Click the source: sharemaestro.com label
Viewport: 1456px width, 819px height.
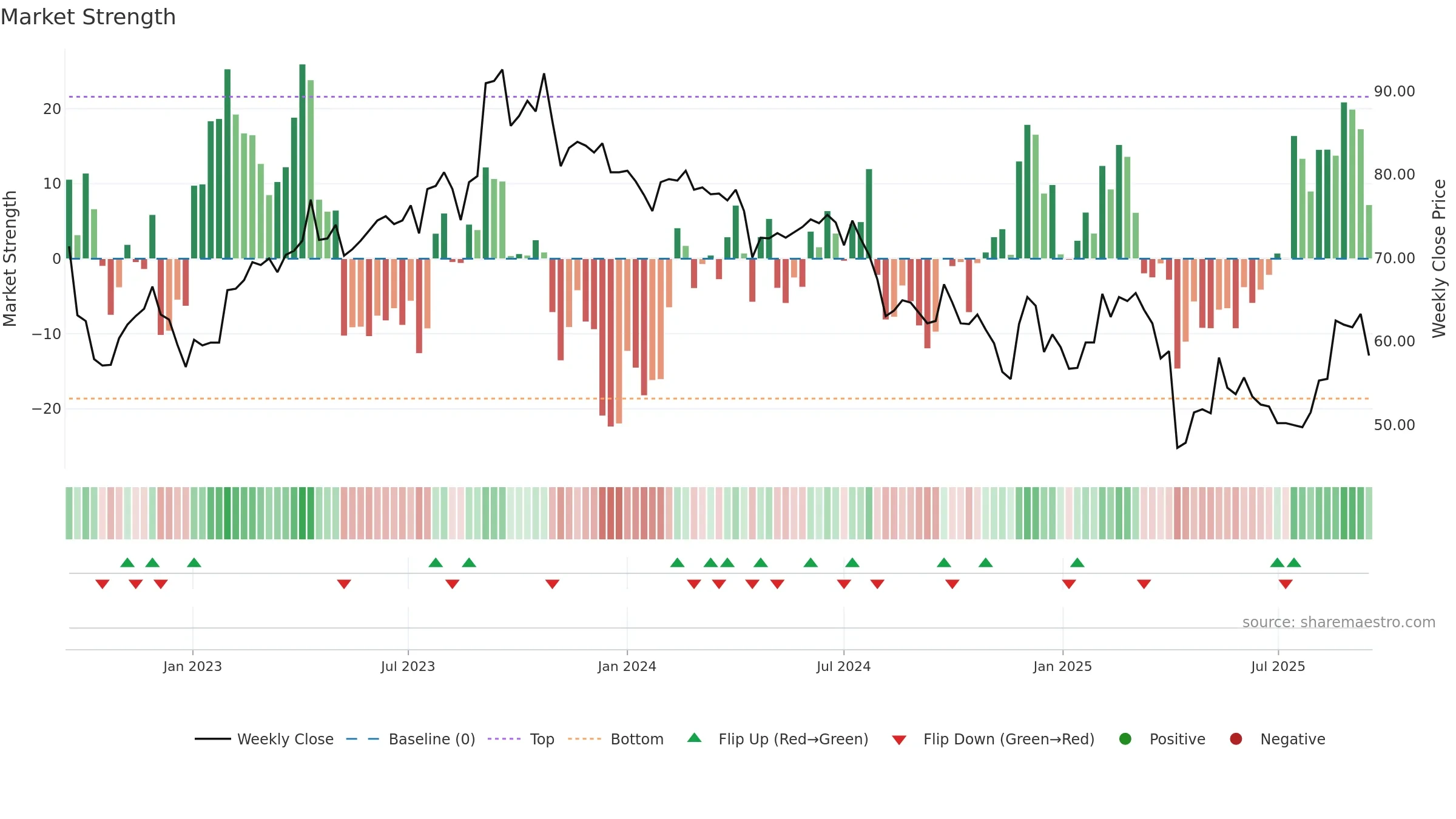(1339, 622)
